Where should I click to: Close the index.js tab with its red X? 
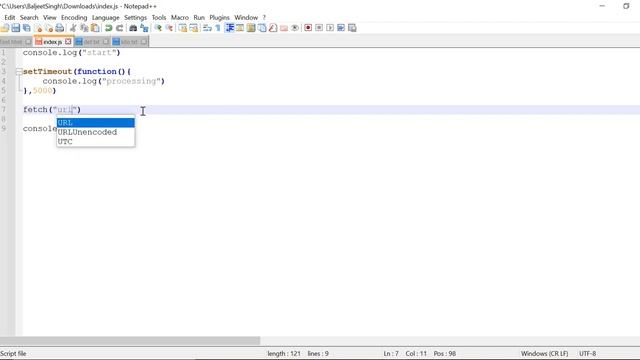(x=68, y=42)
